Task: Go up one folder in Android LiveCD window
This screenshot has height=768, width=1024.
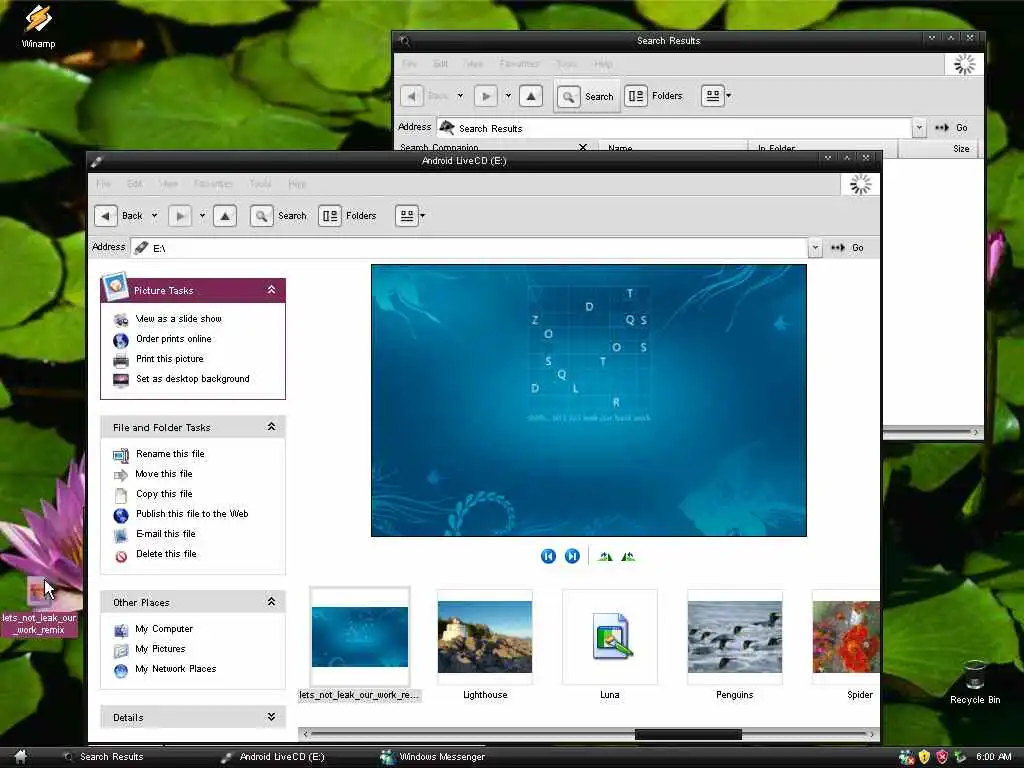Action: coord(225,216)
